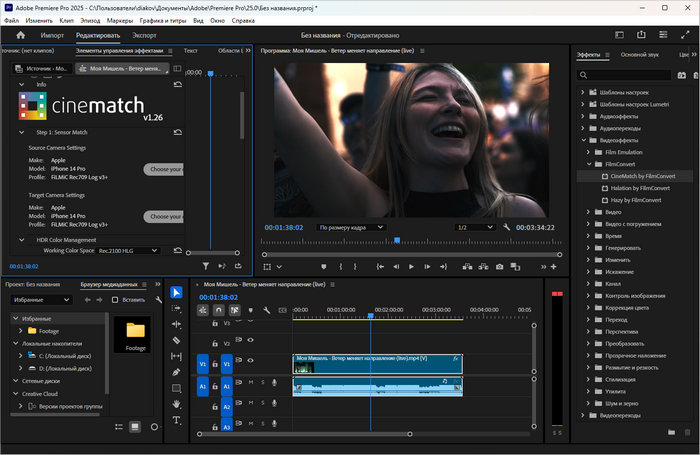
Task: Mute audio track A1
Action: [250, 382]
